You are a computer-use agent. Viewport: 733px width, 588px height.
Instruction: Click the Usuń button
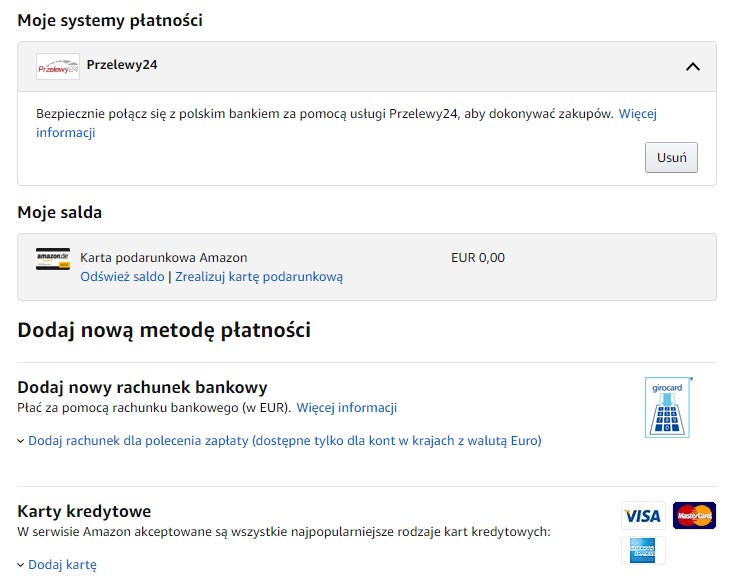[x=671, y=158]
